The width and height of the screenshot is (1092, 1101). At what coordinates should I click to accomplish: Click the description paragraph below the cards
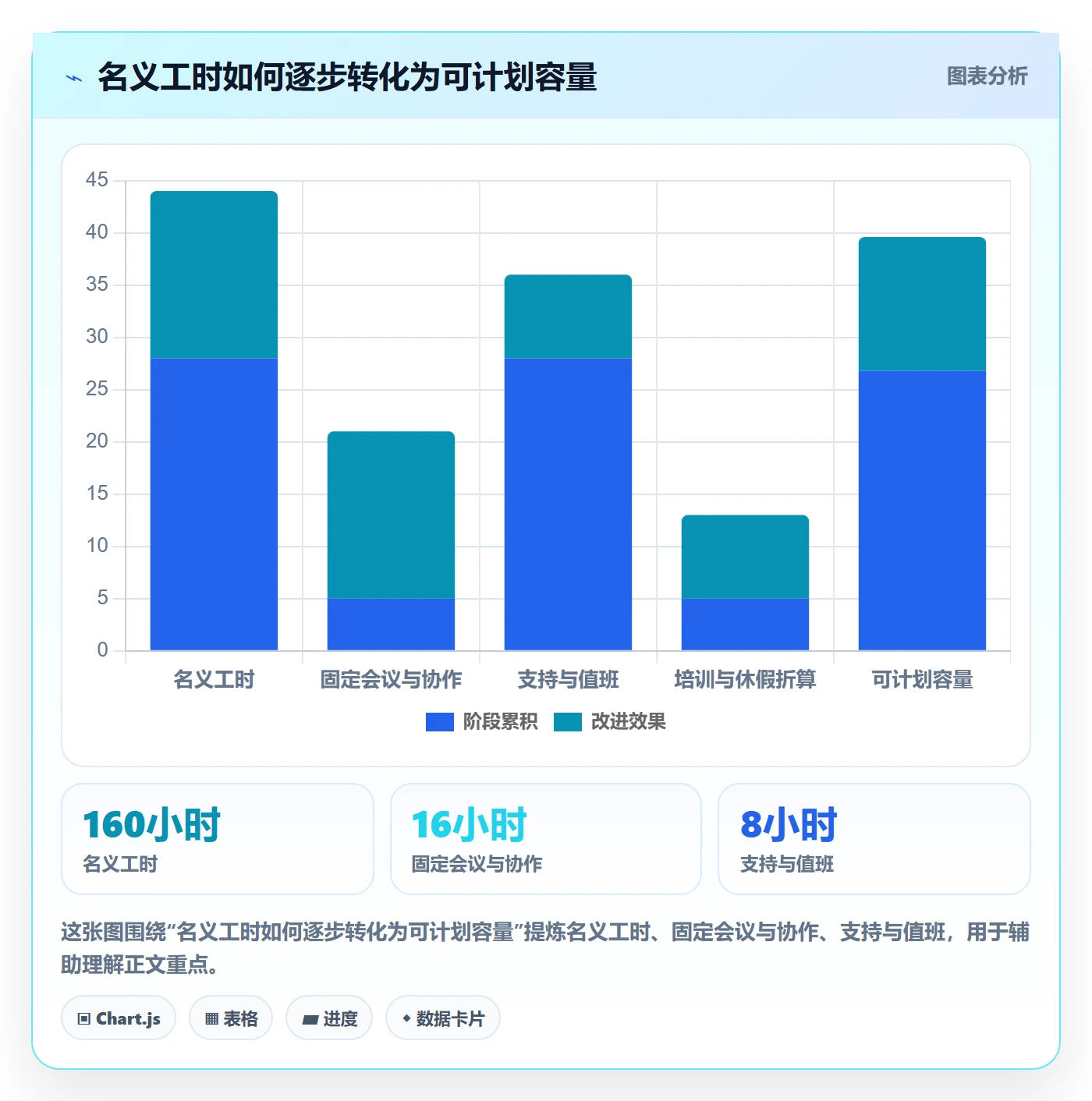click(x=545, y=948)
